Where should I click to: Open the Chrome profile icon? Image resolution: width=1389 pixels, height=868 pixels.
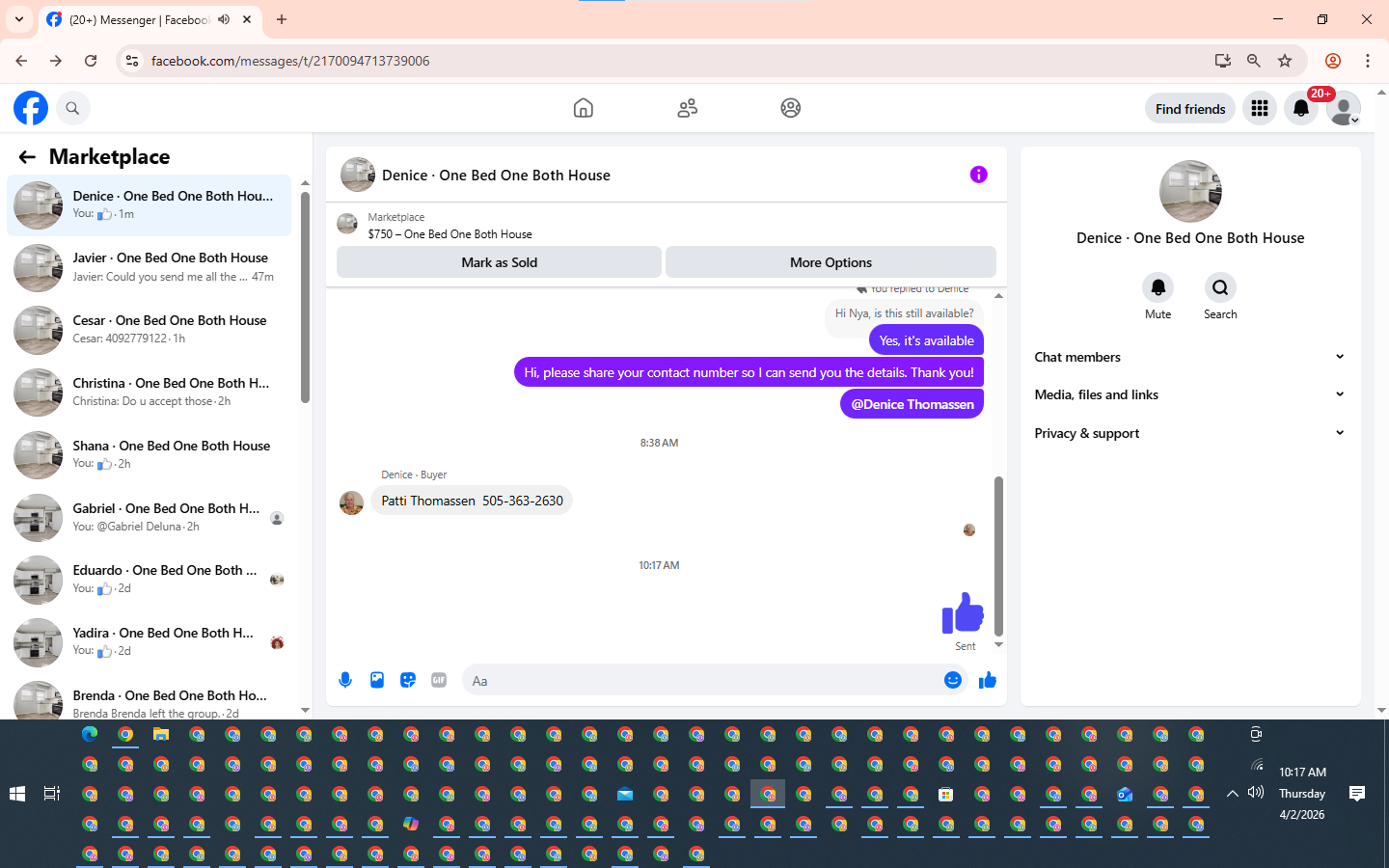1333,61
